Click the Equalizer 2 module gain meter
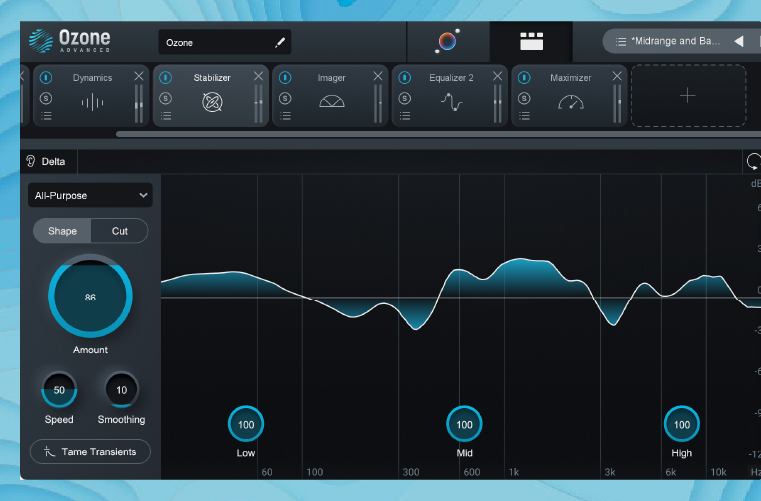The image size is (761, 501). click(x=497, y=103)
